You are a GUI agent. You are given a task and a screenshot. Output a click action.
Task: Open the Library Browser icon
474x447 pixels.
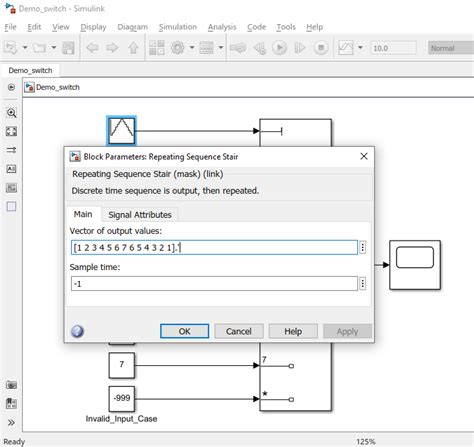point(156,48)
